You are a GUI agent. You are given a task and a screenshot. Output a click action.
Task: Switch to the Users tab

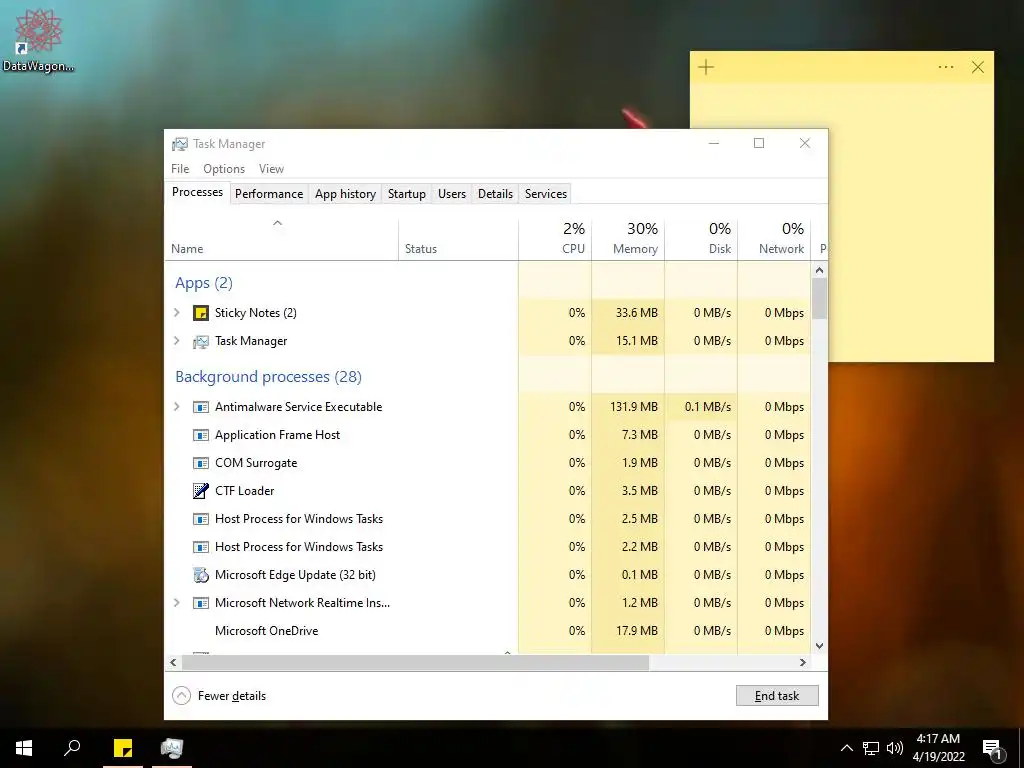pos(452,194)
